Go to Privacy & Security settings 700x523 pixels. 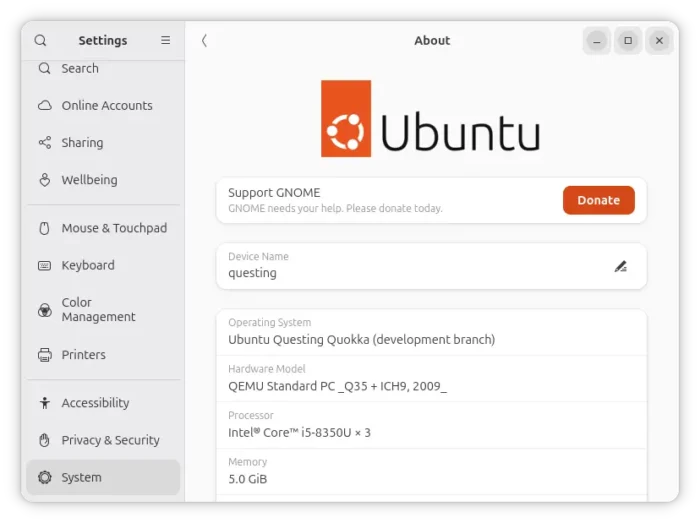point(110,440)
